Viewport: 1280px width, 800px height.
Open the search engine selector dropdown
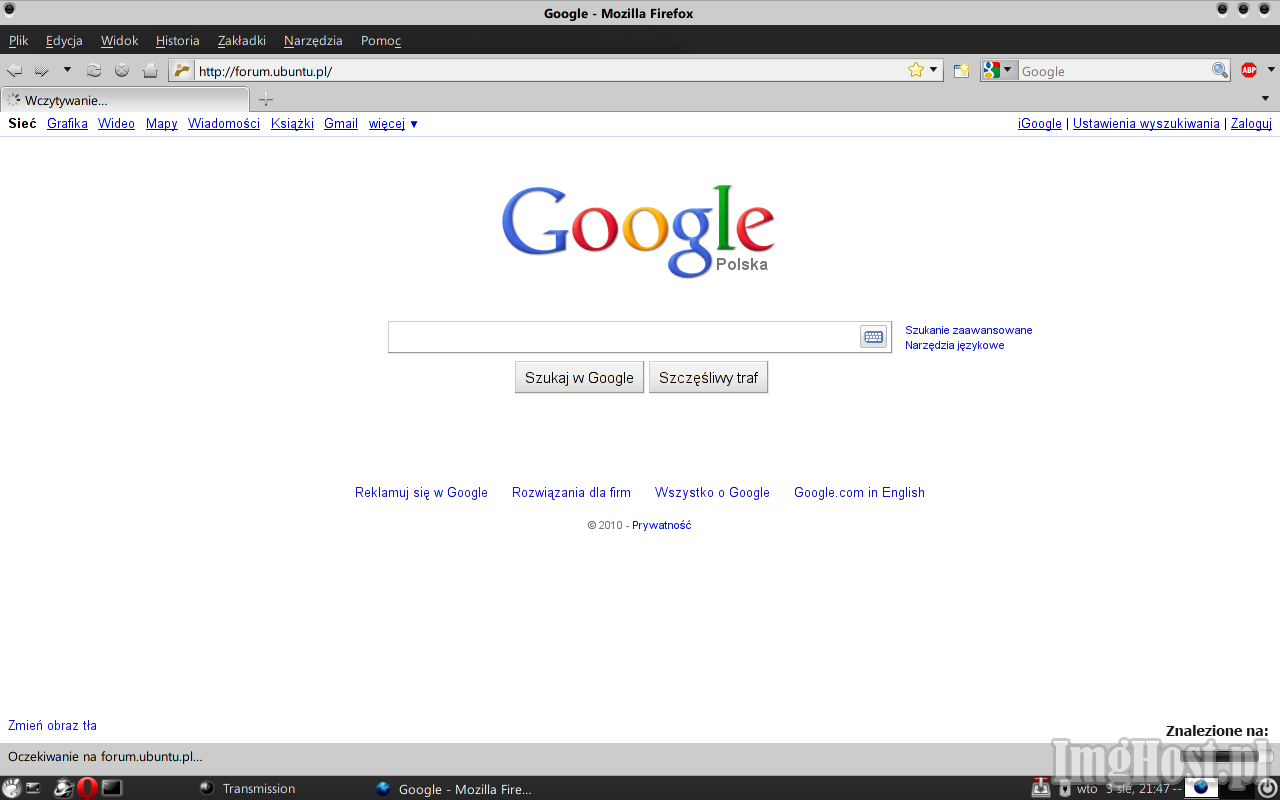[998, 70]
